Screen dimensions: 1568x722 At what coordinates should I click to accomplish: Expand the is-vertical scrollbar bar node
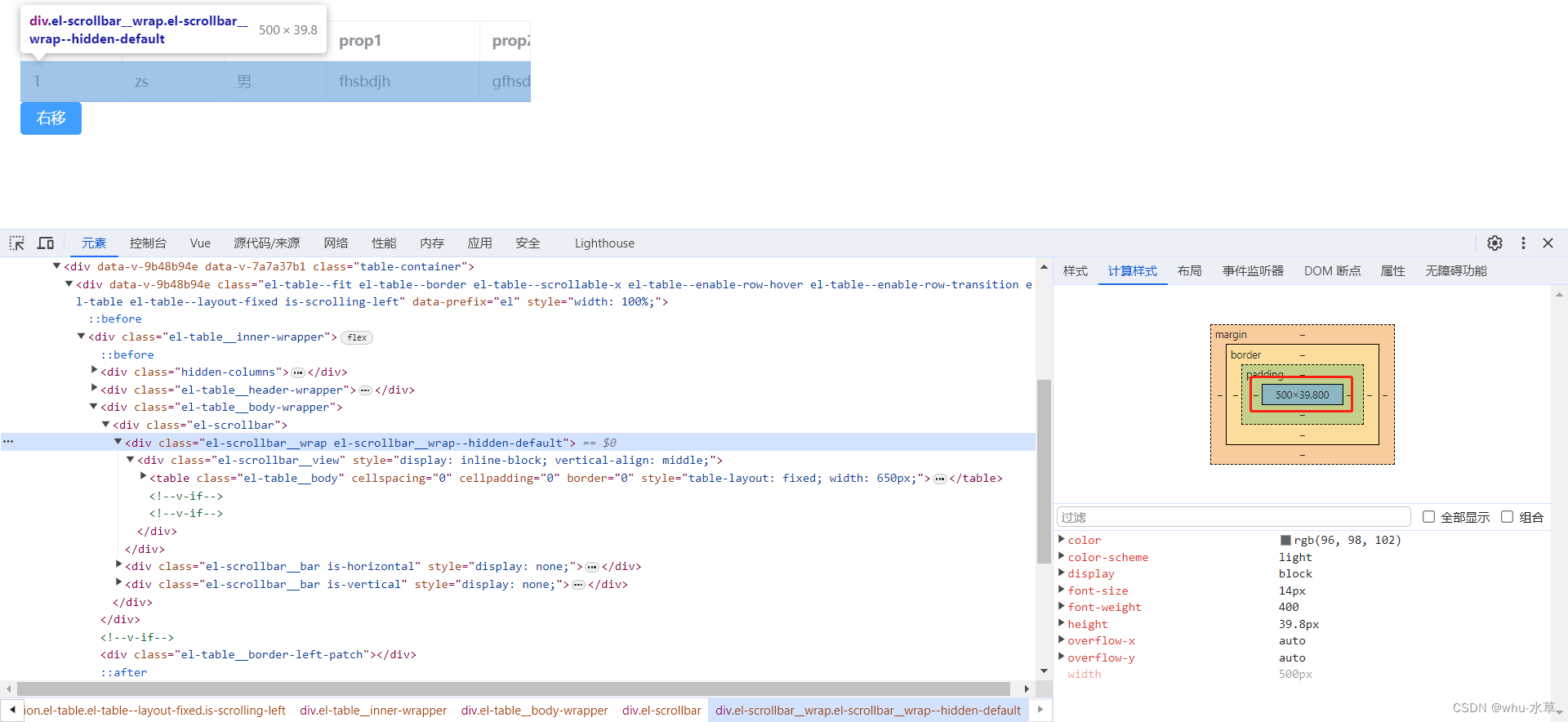click(x=118, y=583)
